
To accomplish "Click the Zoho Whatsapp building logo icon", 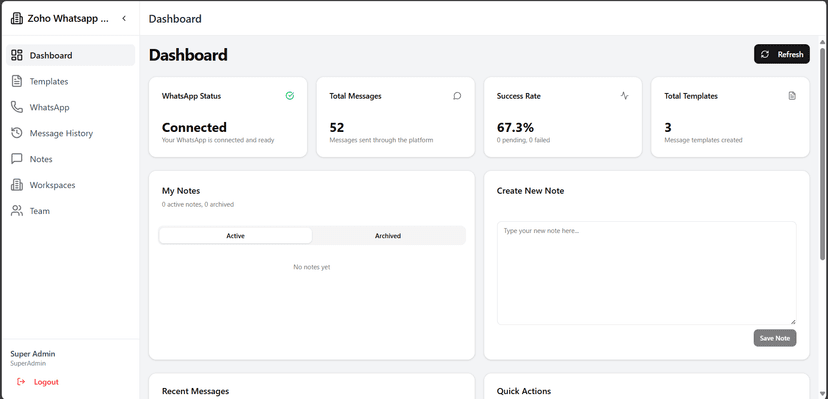I will pyautogui.click(x=17, y=18).
